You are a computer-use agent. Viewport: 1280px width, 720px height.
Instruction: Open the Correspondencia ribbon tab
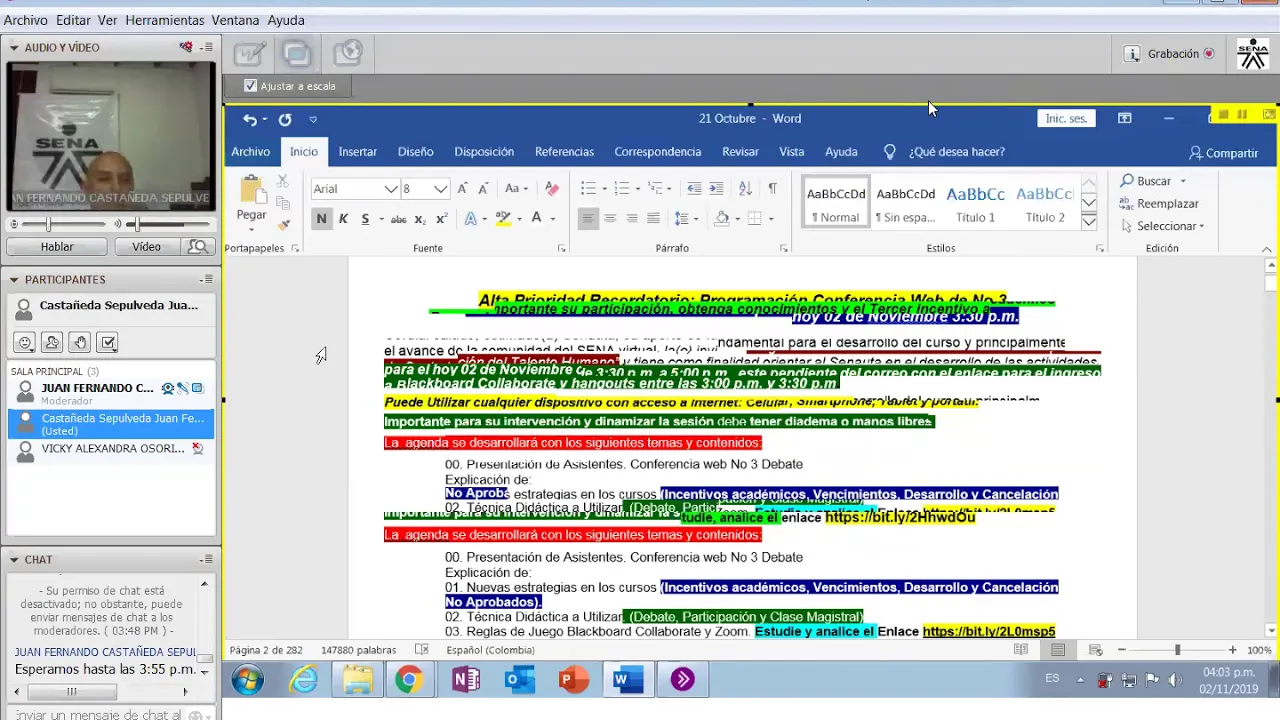click(657, 152)
